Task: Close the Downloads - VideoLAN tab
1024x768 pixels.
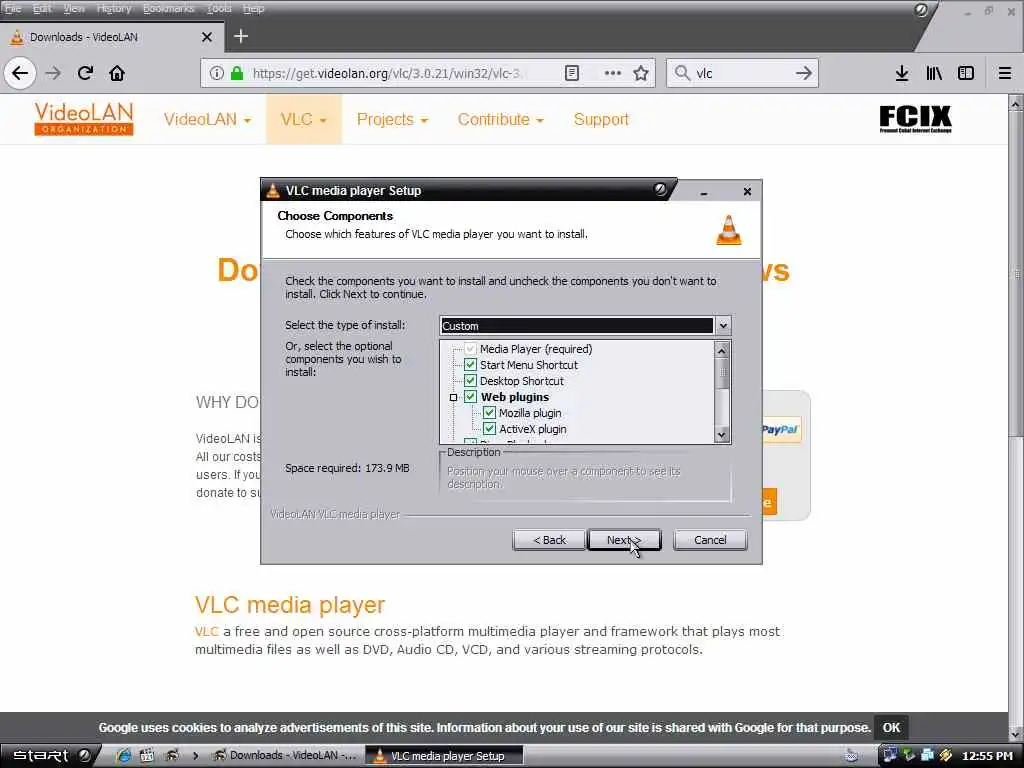Action: pyautogui.click(x=207, y=37)
